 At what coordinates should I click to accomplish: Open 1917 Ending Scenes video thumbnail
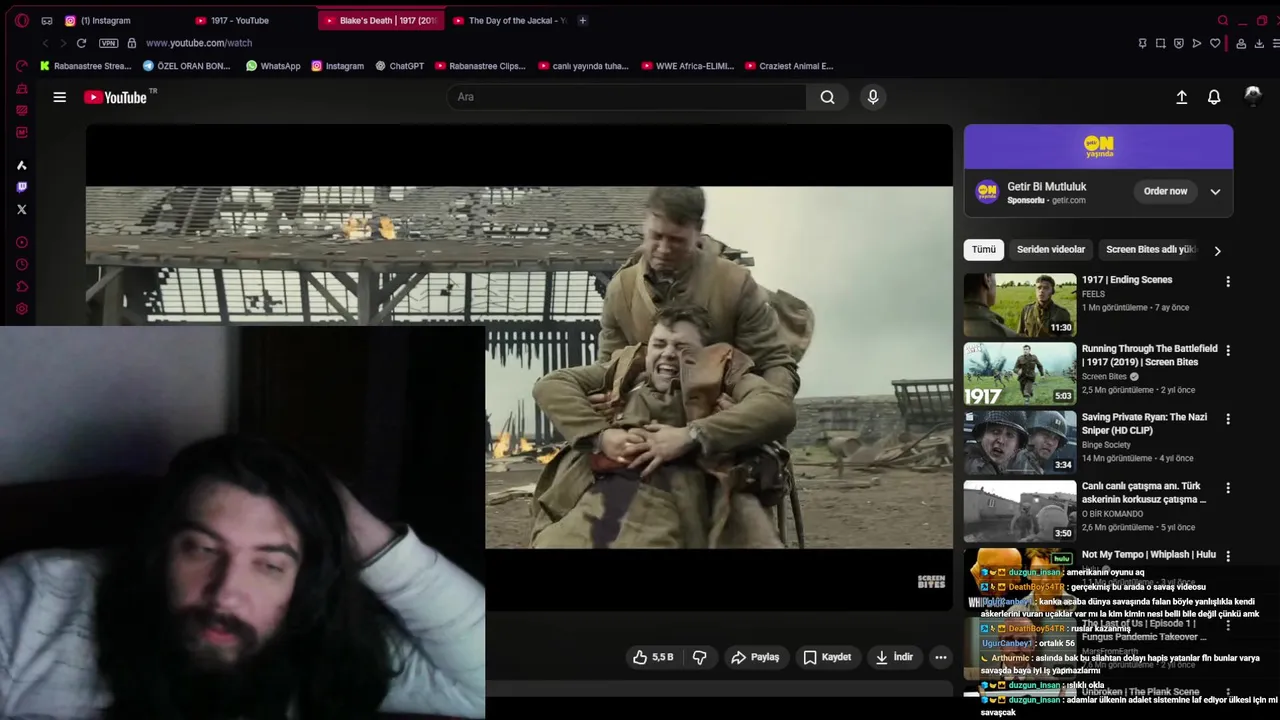(x=1020, y=305)
